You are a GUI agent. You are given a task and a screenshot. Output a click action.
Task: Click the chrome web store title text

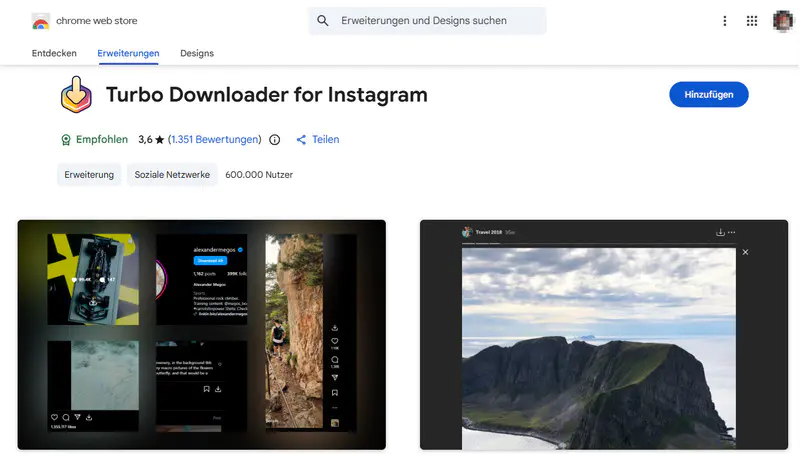click(96, 21)
